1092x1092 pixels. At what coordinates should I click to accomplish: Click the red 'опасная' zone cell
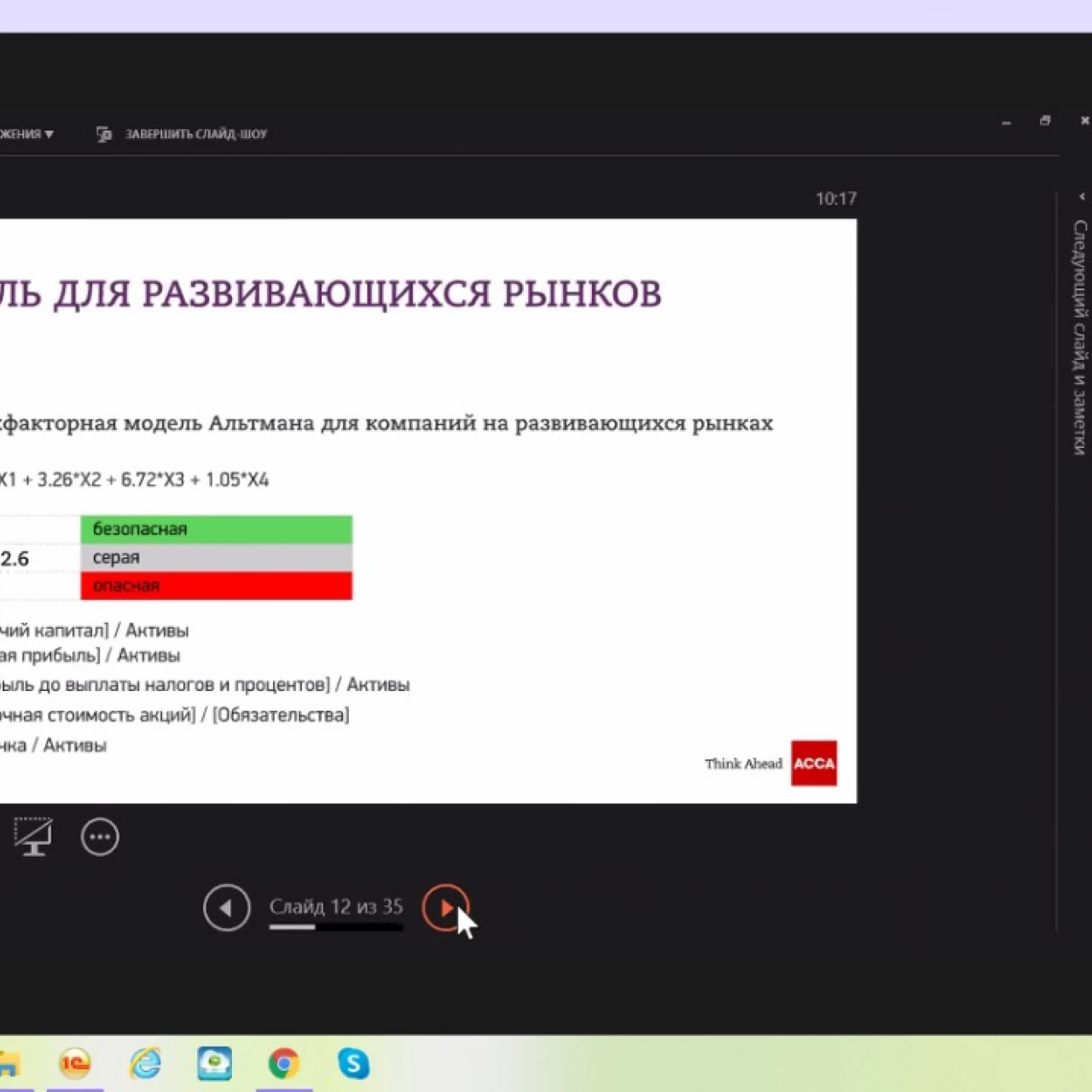click(216, 586)
